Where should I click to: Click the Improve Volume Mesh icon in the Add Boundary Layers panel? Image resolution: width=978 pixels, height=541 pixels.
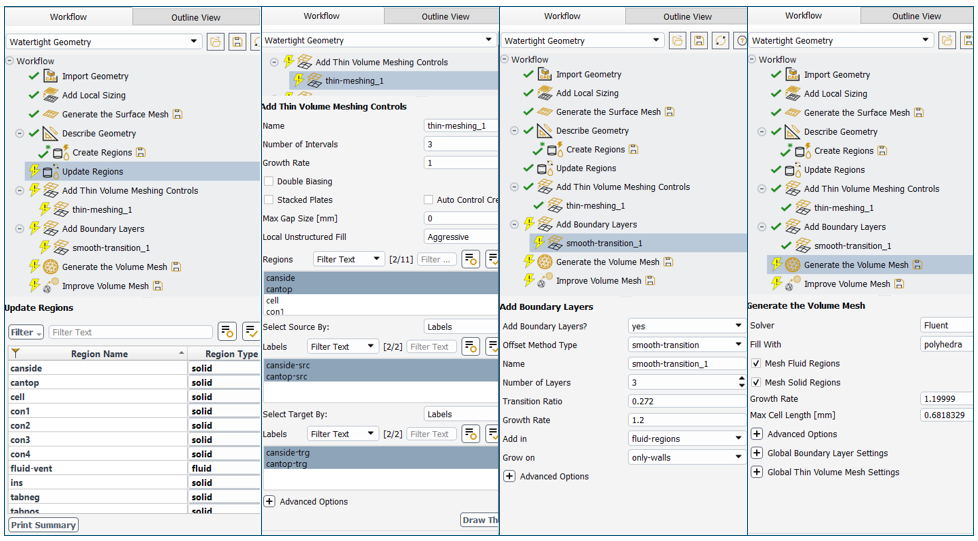click(x=545, y=280)
